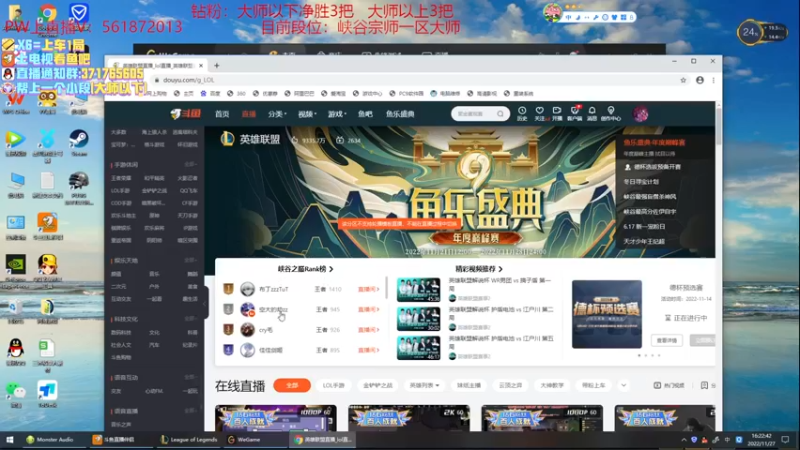Open the video thumbnail for 第五局
This screenshot has width=800, height=450.
click(x=418, y=348)
